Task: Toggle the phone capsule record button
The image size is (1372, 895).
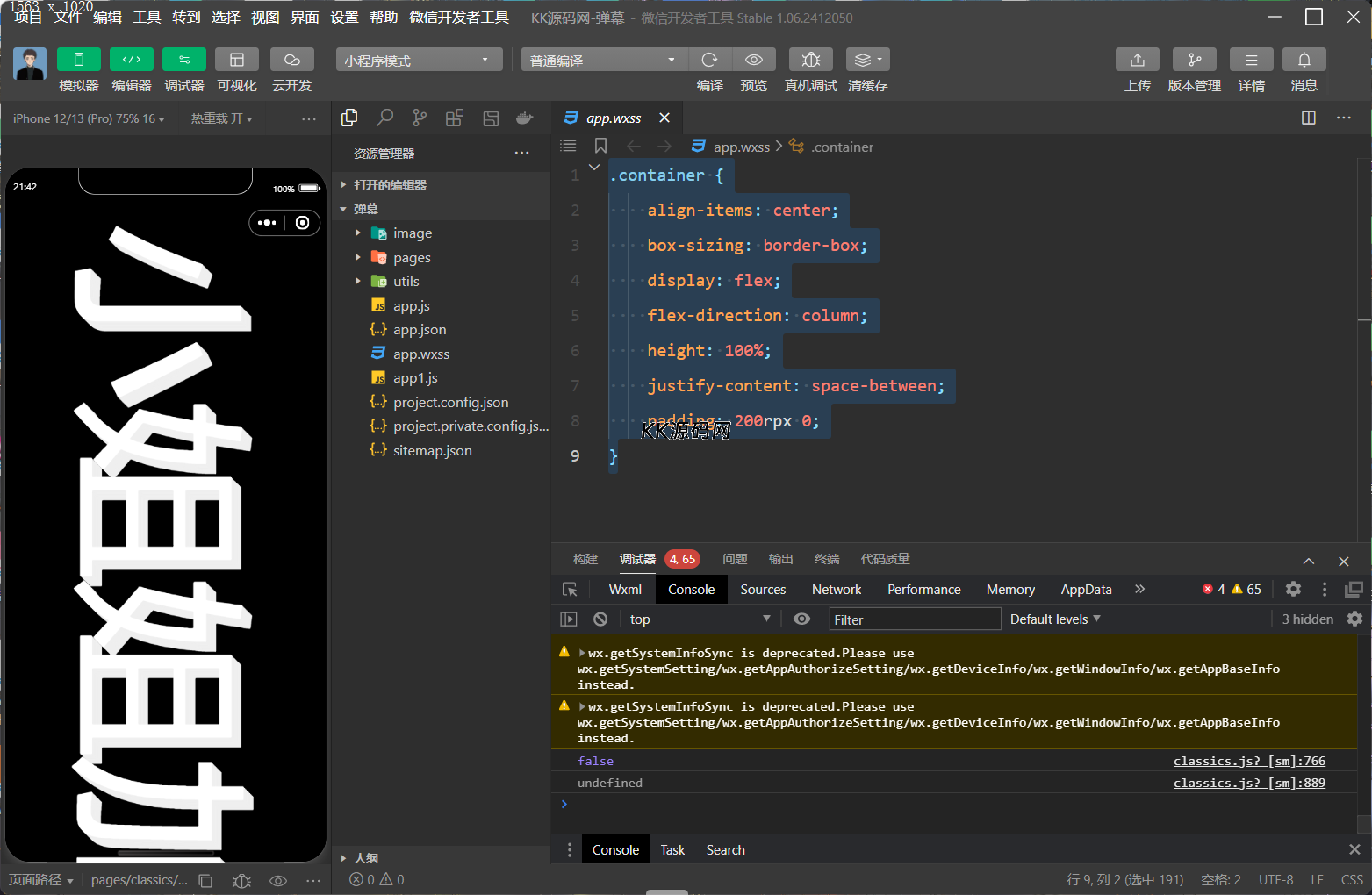Action: tap(303, 223)
